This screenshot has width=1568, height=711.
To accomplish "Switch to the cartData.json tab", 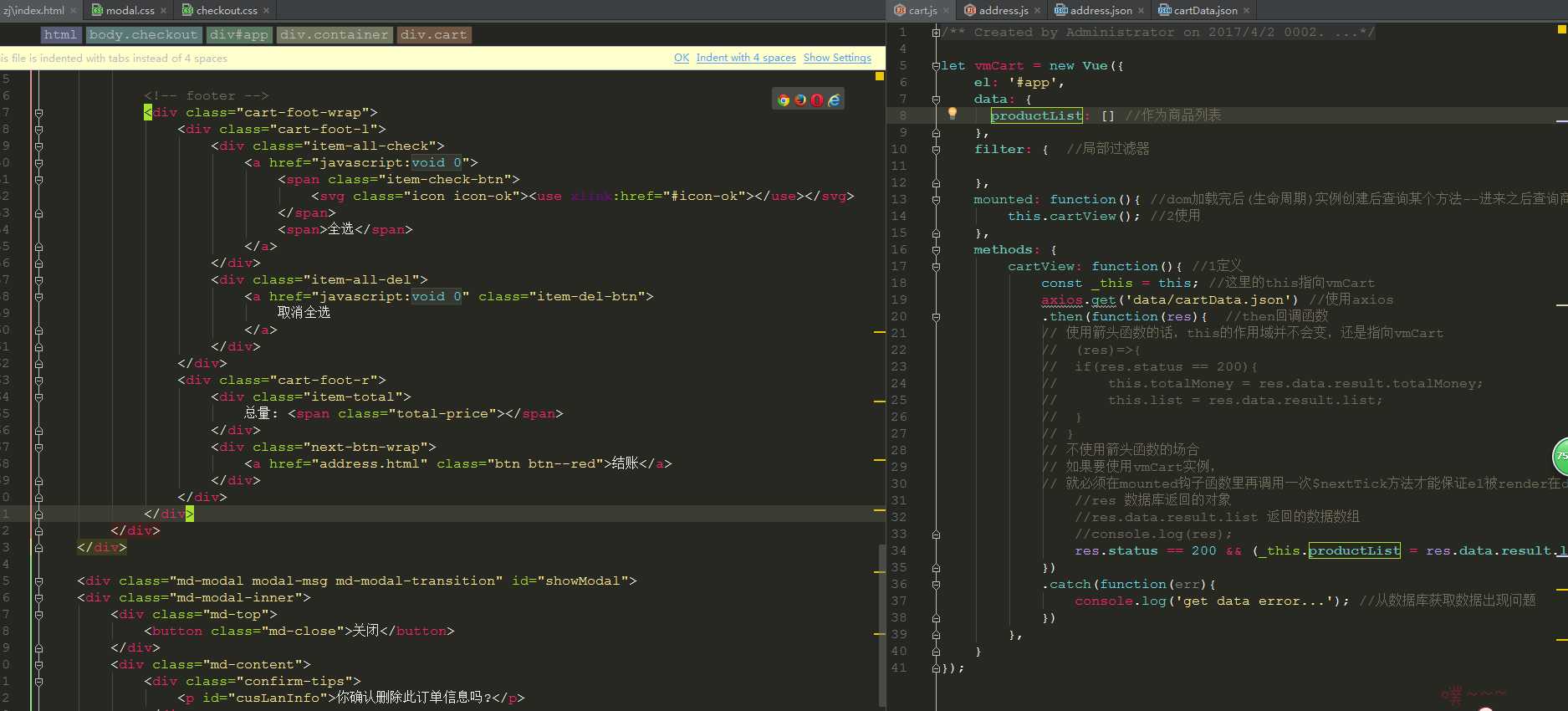I will pyautogui.click(x=1205, y=10).
